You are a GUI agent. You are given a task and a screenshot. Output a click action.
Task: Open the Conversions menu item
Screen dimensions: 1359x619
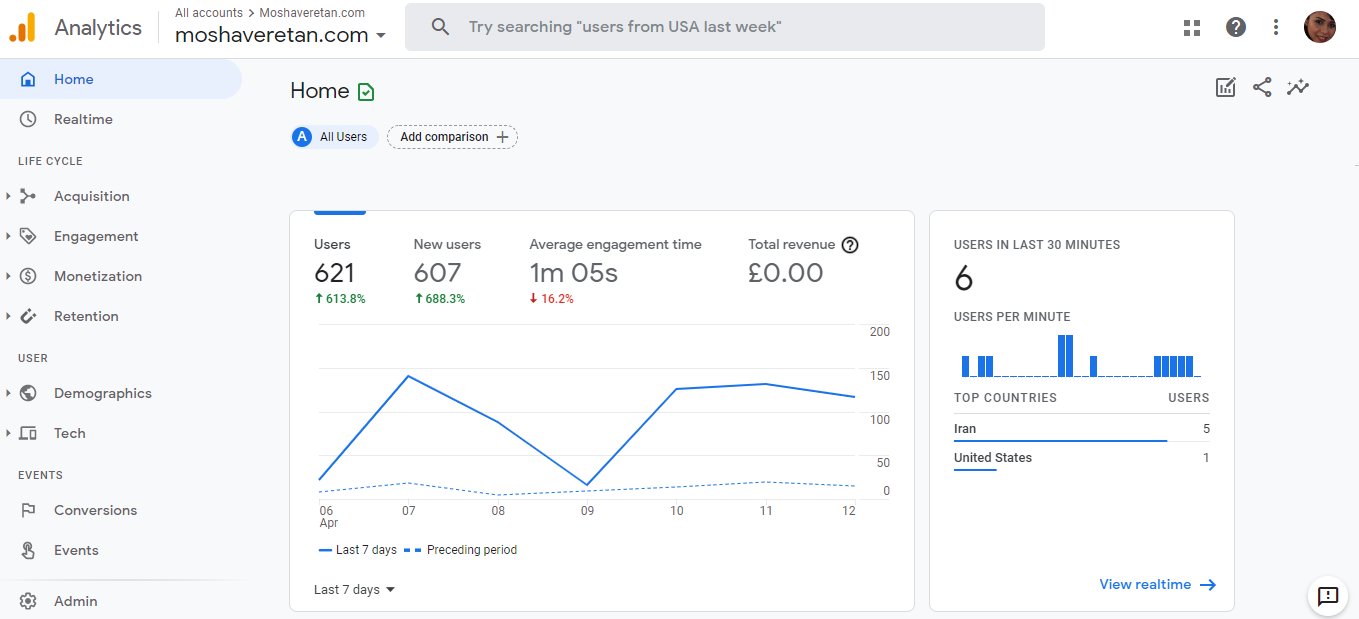121,510
